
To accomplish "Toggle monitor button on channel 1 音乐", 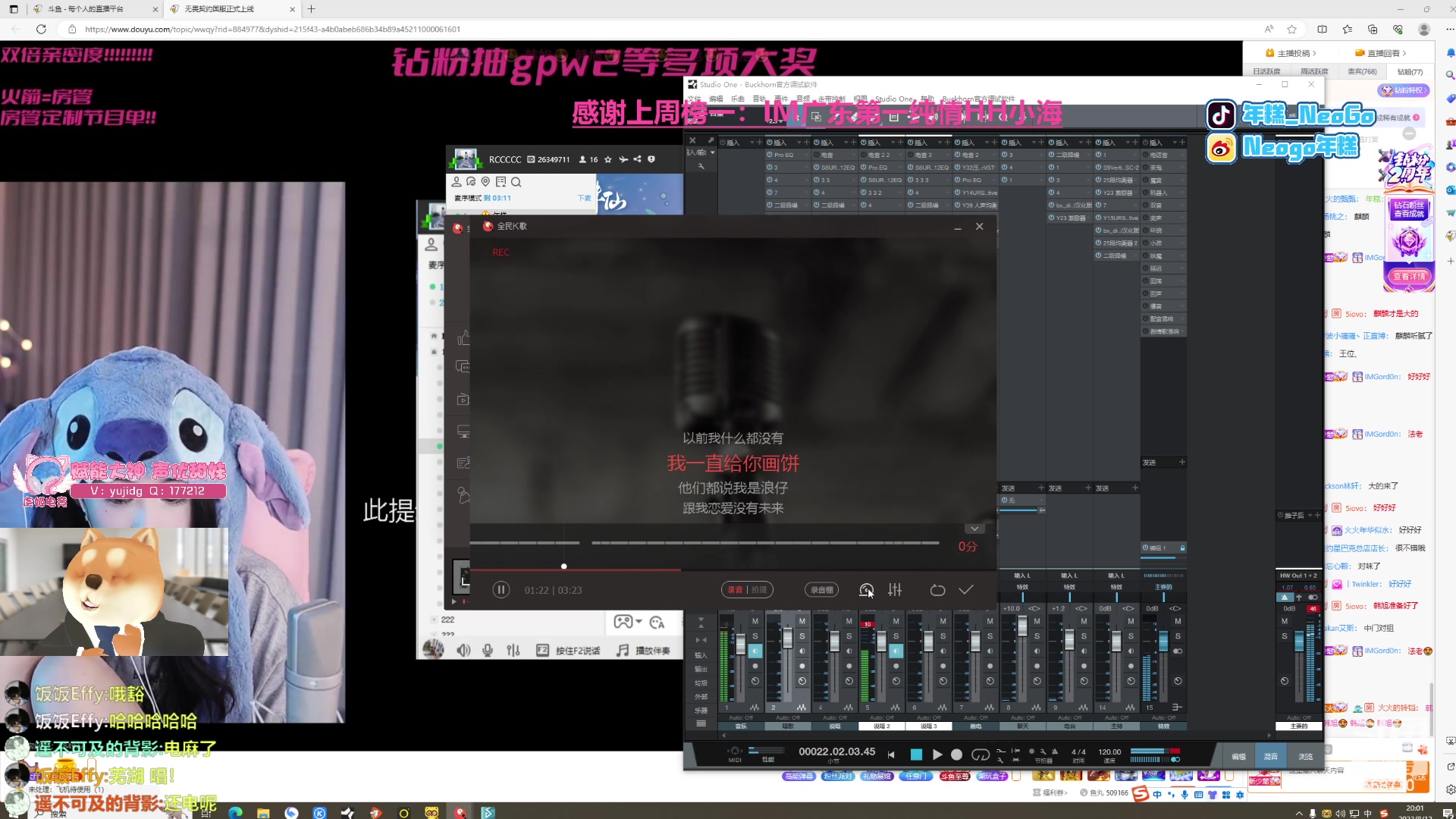I will [755, 651].
